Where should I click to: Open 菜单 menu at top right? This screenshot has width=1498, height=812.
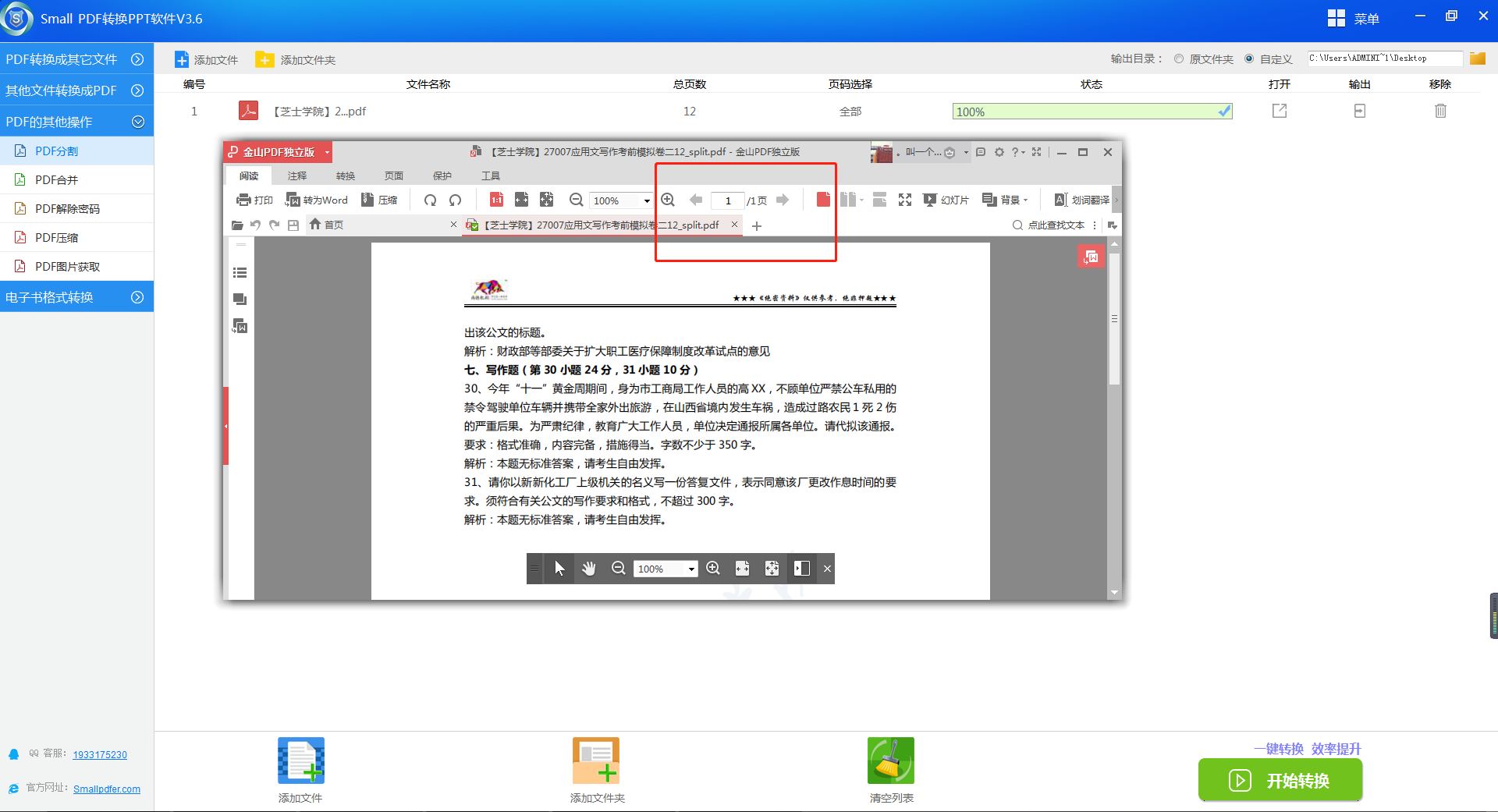coord(1354,18)
